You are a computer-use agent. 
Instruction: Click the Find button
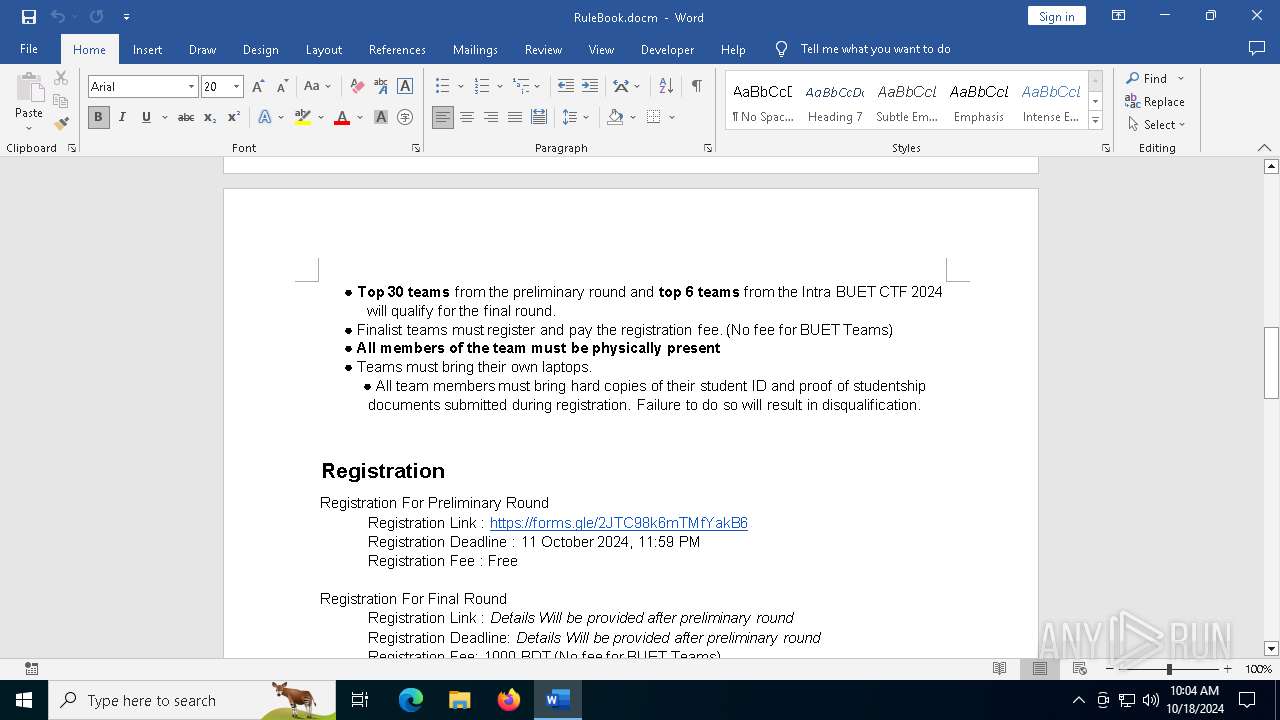coord(1147,78)
